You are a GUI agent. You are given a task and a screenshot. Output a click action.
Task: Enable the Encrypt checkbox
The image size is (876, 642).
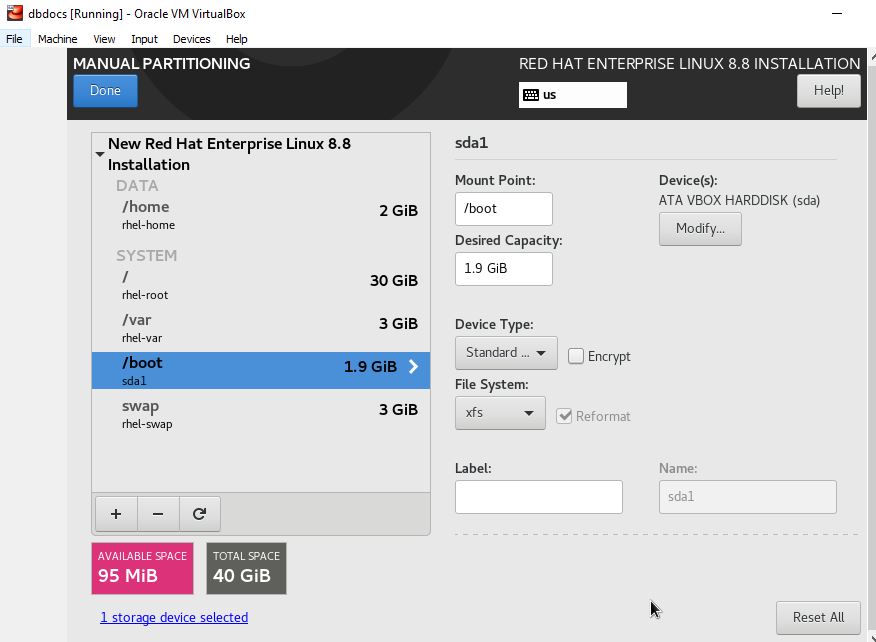pos(575,356)
